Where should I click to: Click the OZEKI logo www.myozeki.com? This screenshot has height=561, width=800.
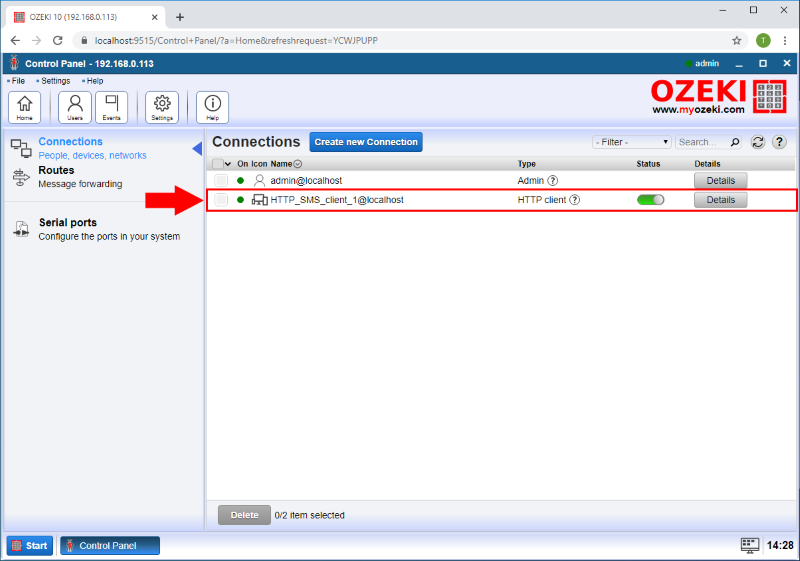(719, 97)
